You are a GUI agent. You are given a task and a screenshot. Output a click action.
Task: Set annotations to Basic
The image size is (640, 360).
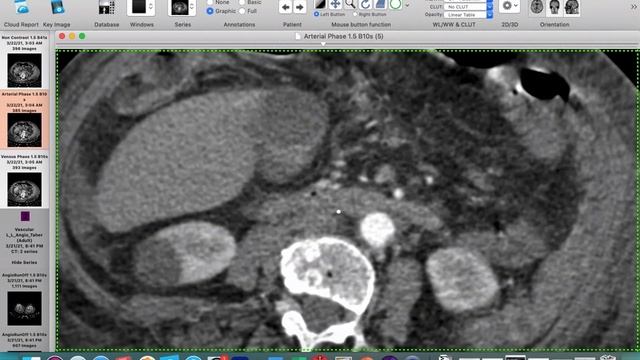pyautogui.click(x=242, y=2)
